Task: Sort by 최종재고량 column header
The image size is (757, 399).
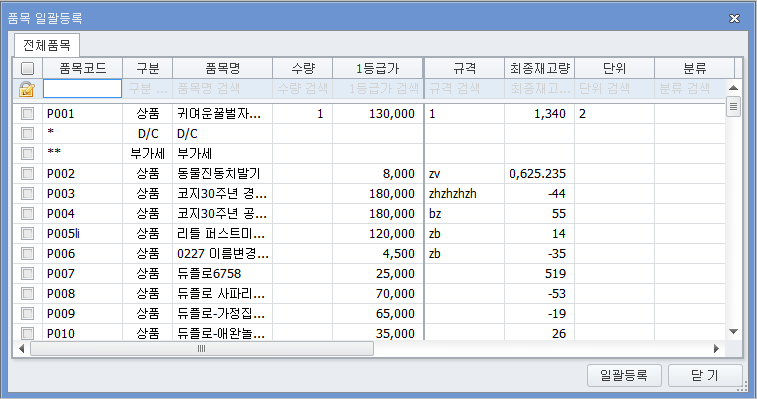Action: tap(540, 68)
